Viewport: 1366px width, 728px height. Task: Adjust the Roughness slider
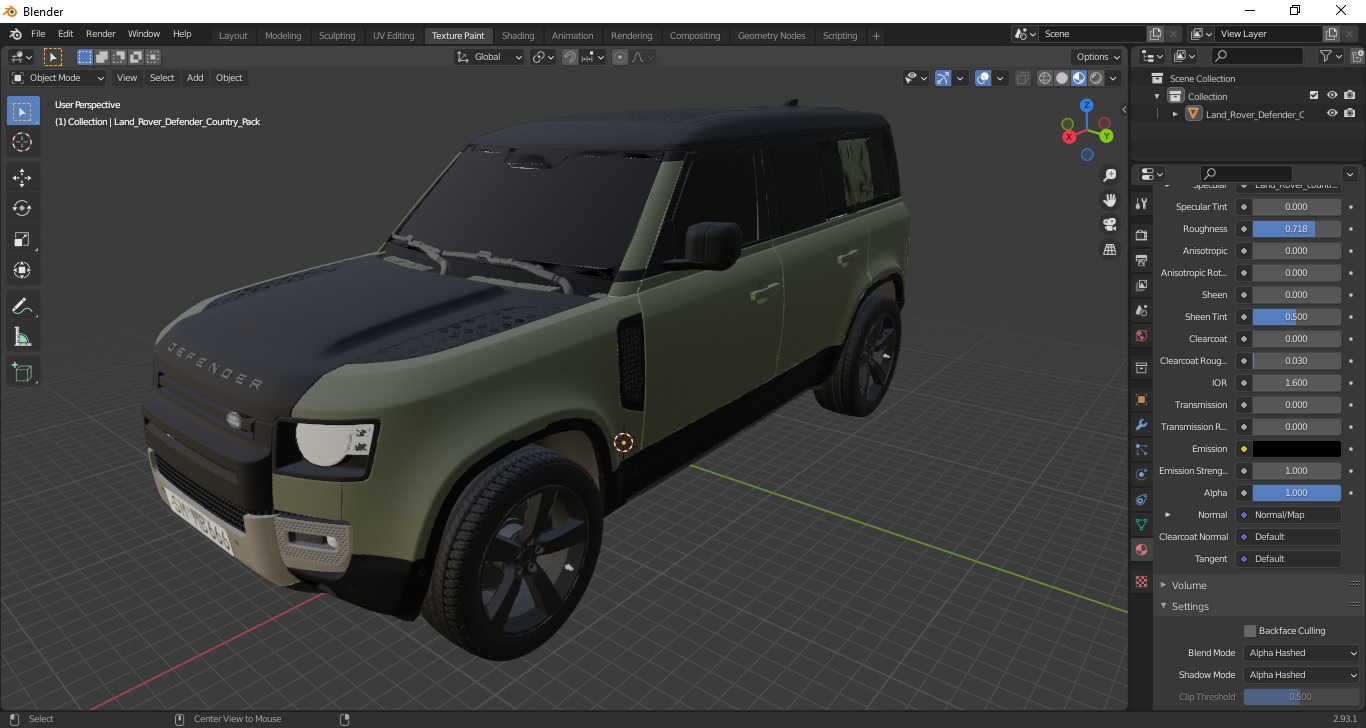1297,229
